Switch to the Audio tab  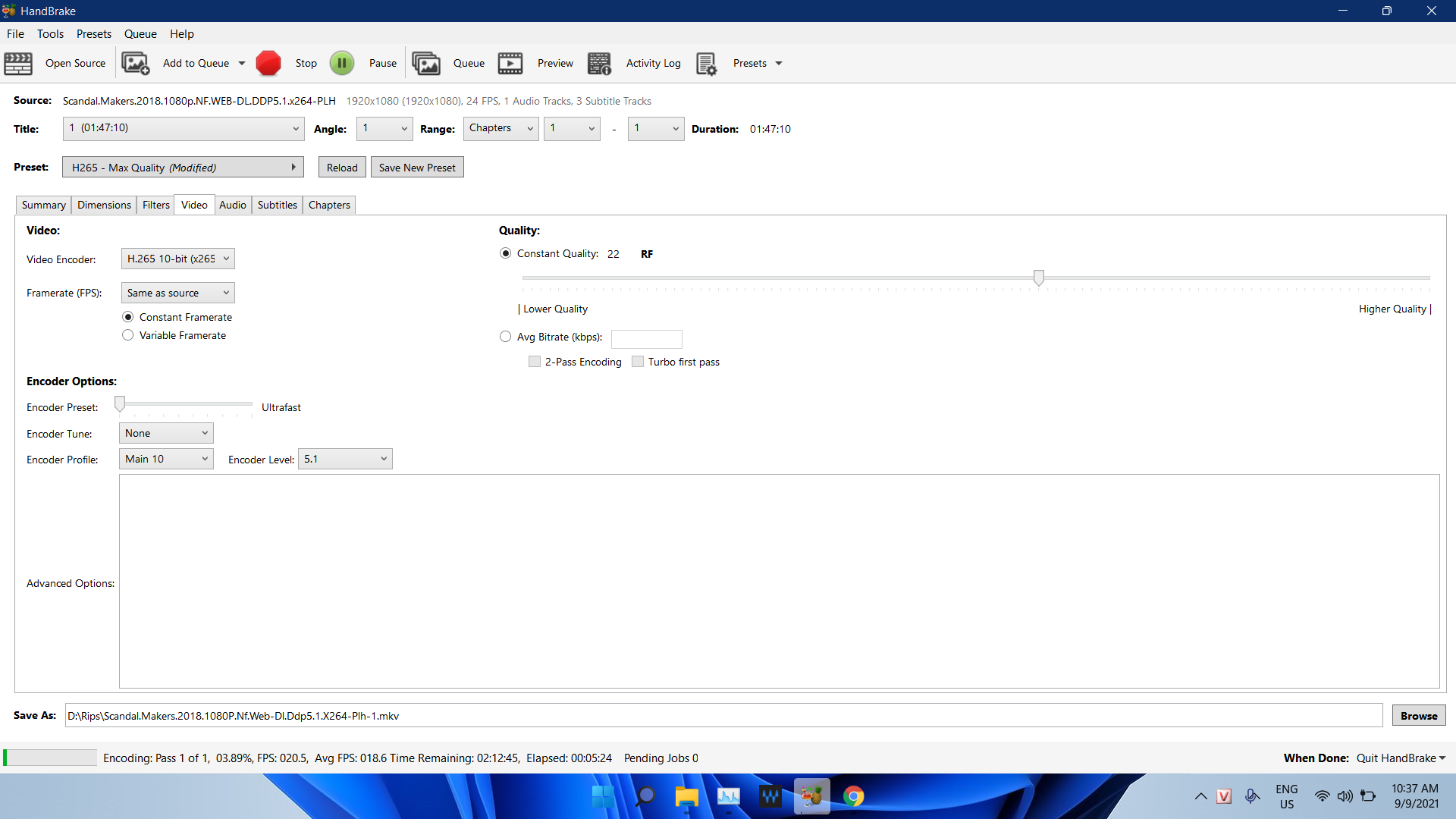pos(233,205)
